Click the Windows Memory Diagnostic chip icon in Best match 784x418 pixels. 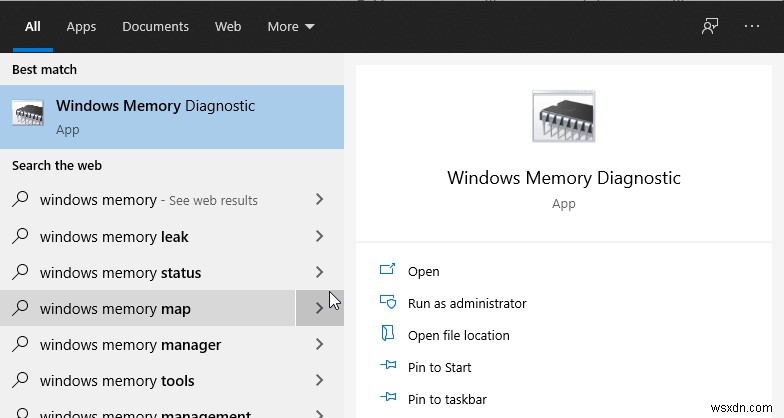[28, 114]
